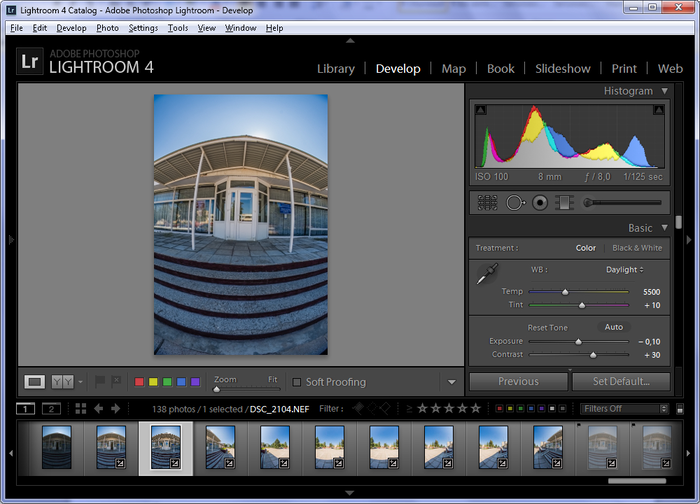Image resolution: width=700 pixels, height=504 pixels.
Task: Select the Adjustment Brush tool
Action: point(622,203)
